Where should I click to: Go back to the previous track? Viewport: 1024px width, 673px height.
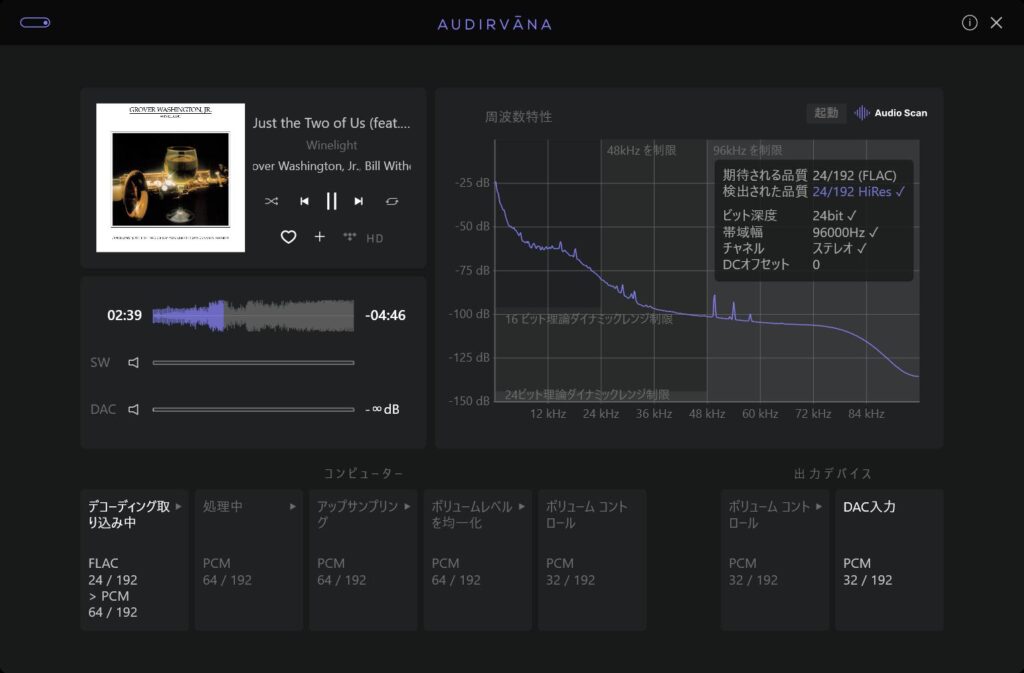(x=304, y=200)
